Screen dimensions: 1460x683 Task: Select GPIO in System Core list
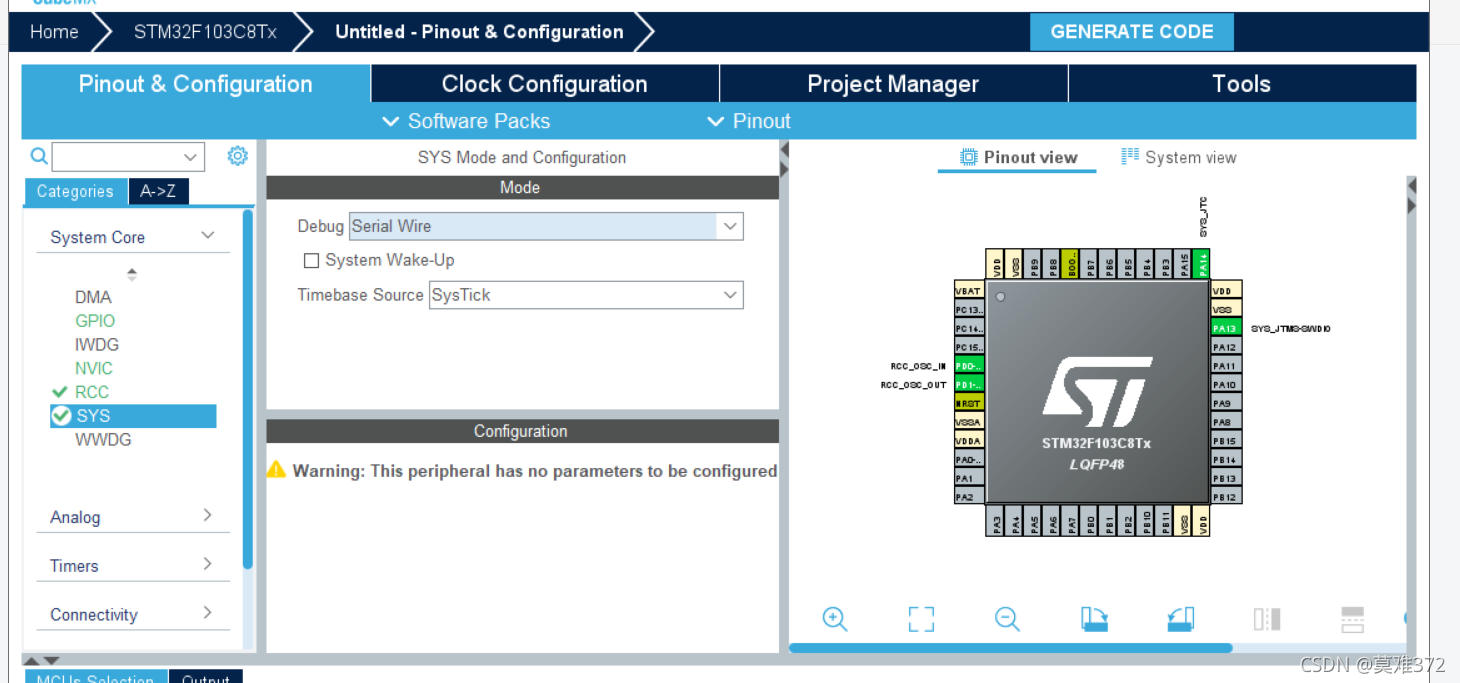pos(95,321)
